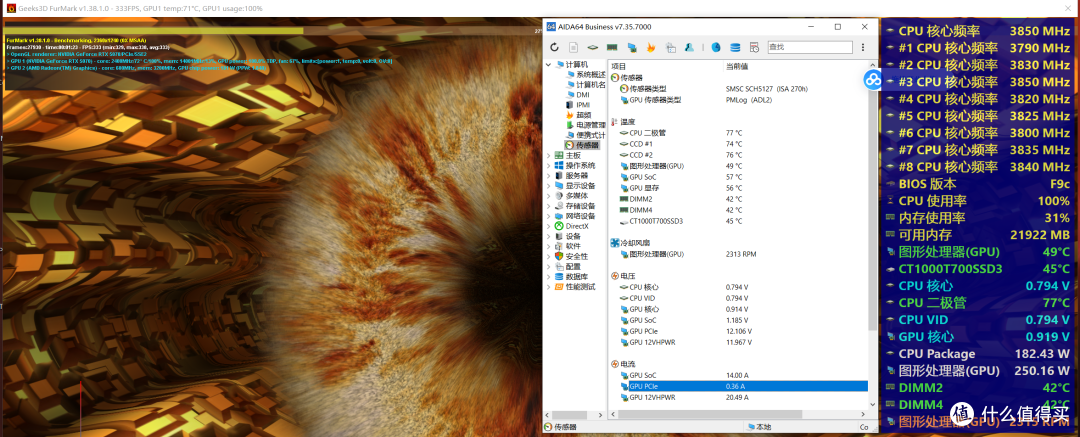
Task: Expand the 操作系统 tree node
Action: [x=549, y=166]
